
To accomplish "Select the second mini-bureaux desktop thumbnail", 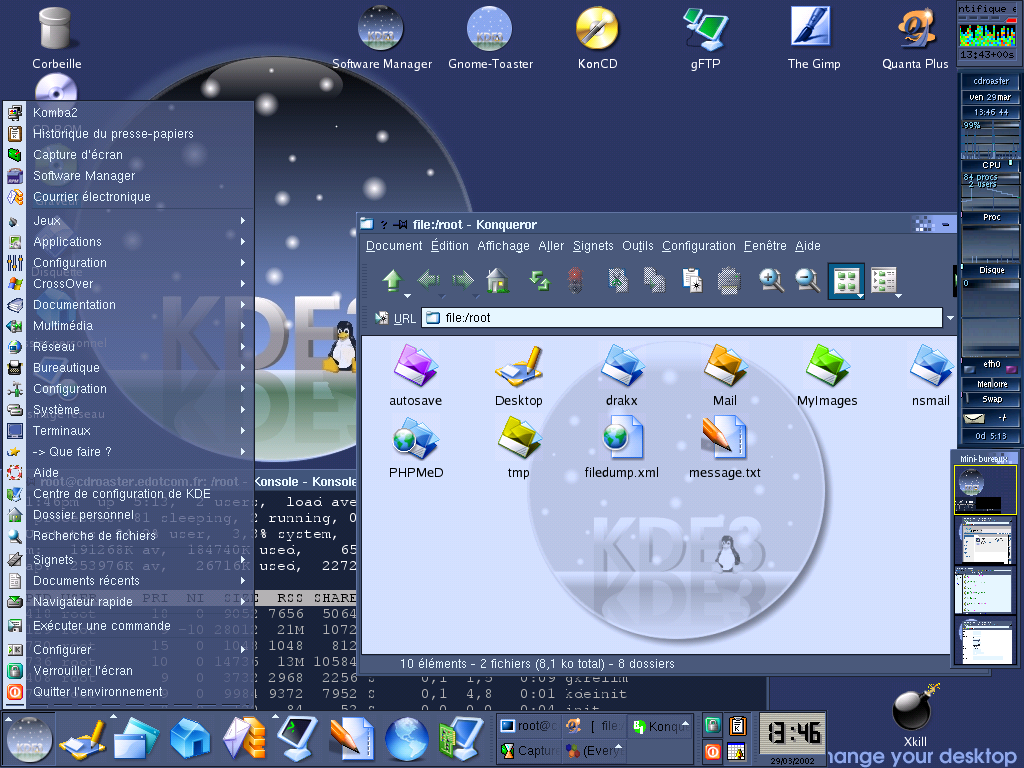I will 984,541.
